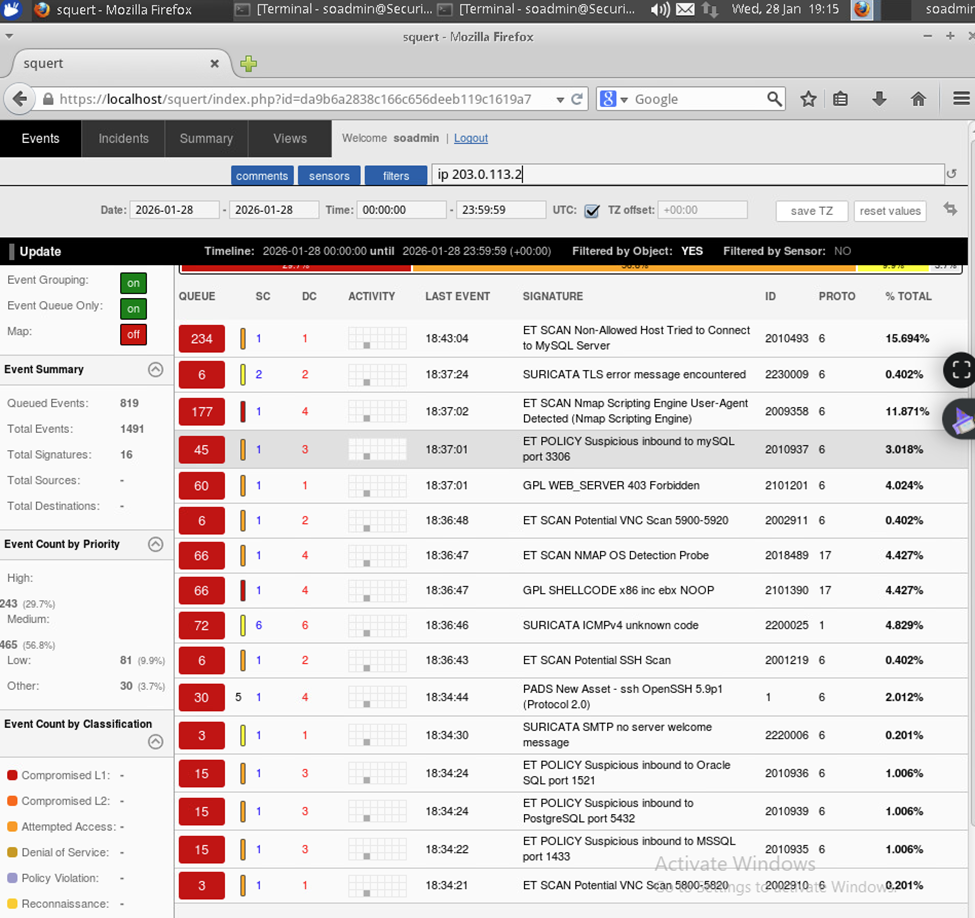The image size is (975, 918).
Task: Expand queue 72 for ICMPv4 unknown code
Action: coord(201,626)
